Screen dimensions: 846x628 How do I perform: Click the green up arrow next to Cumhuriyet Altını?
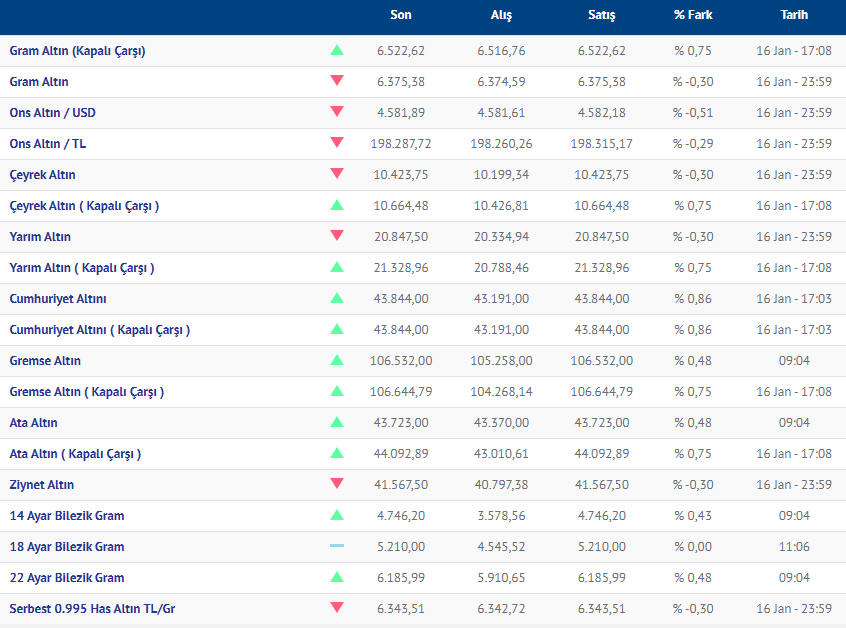[x=337, y=298]
